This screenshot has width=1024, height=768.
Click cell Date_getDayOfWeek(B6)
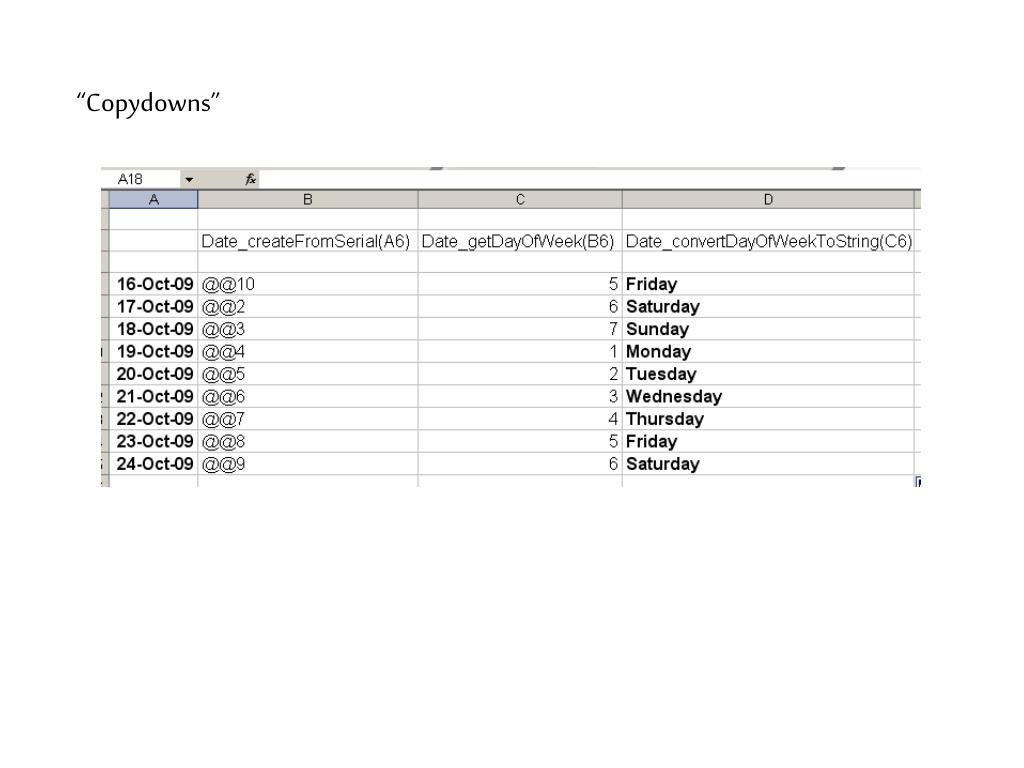pyautogui.click(x=520, y=241)
